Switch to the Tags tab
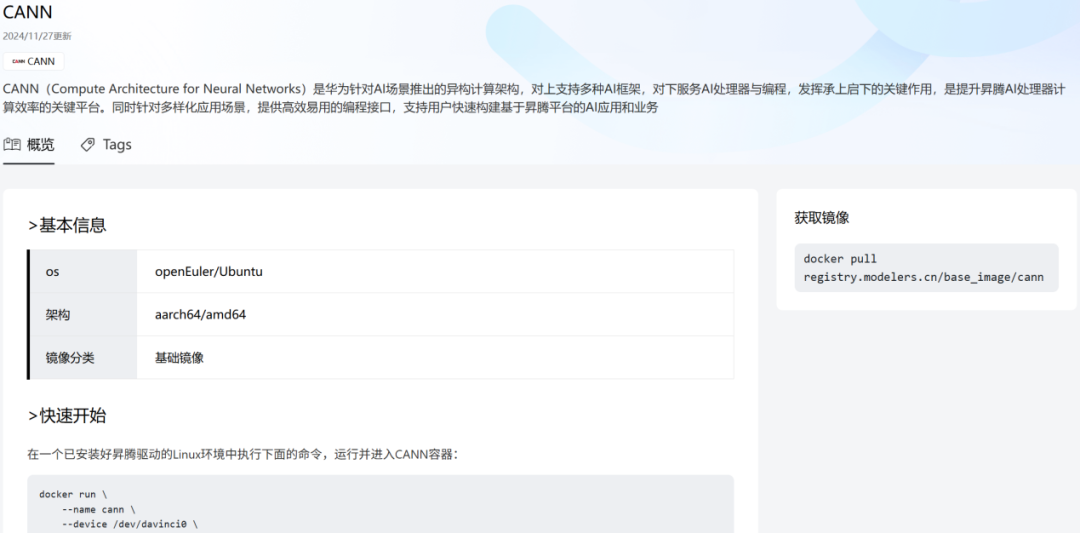The width and height of the screenshot is (1080, 533). coord(106,145)
